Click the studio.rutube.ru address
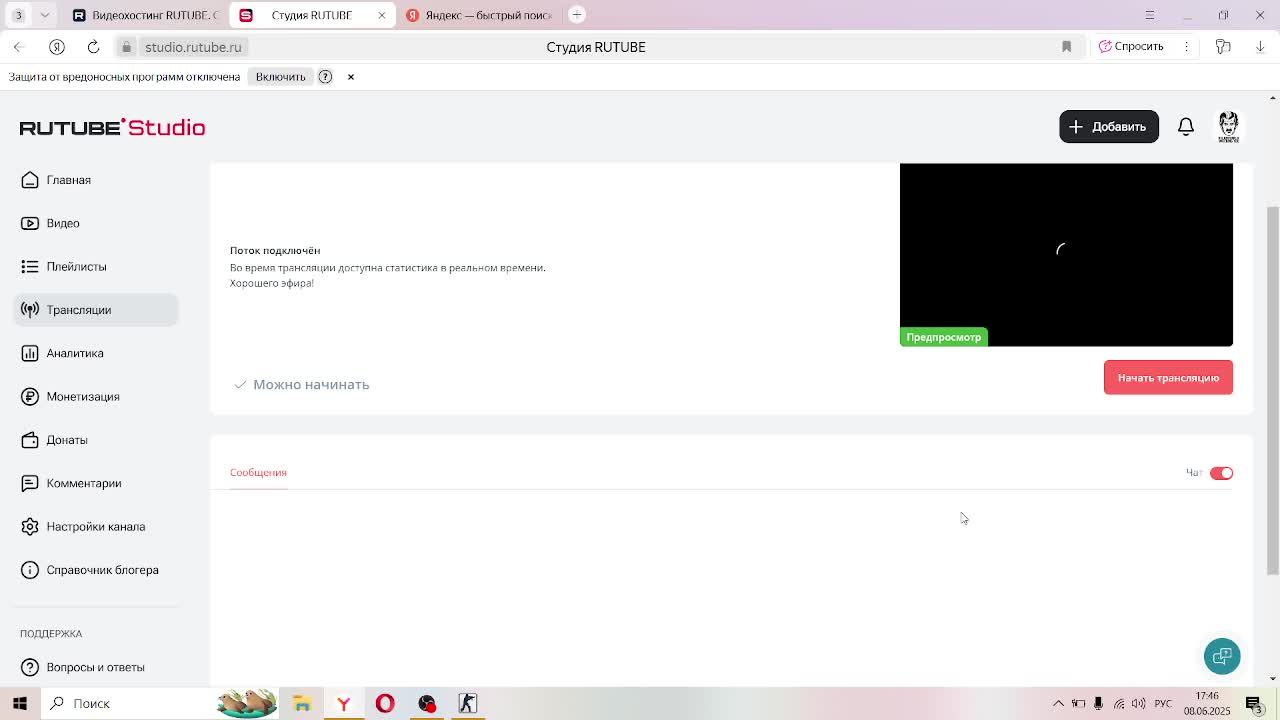The height and width of the screenshot is (720, 1280). tap(193, 47)
